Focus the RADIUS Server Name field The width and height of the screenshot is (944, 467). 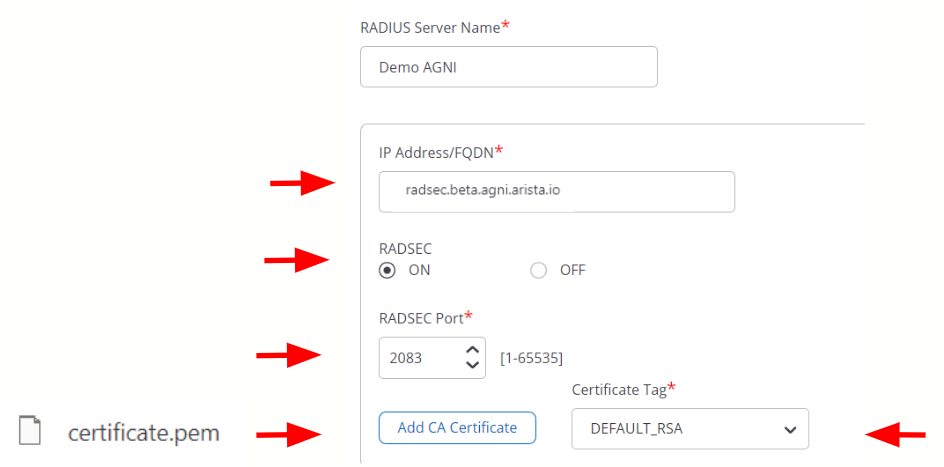(x=508, y=67)
